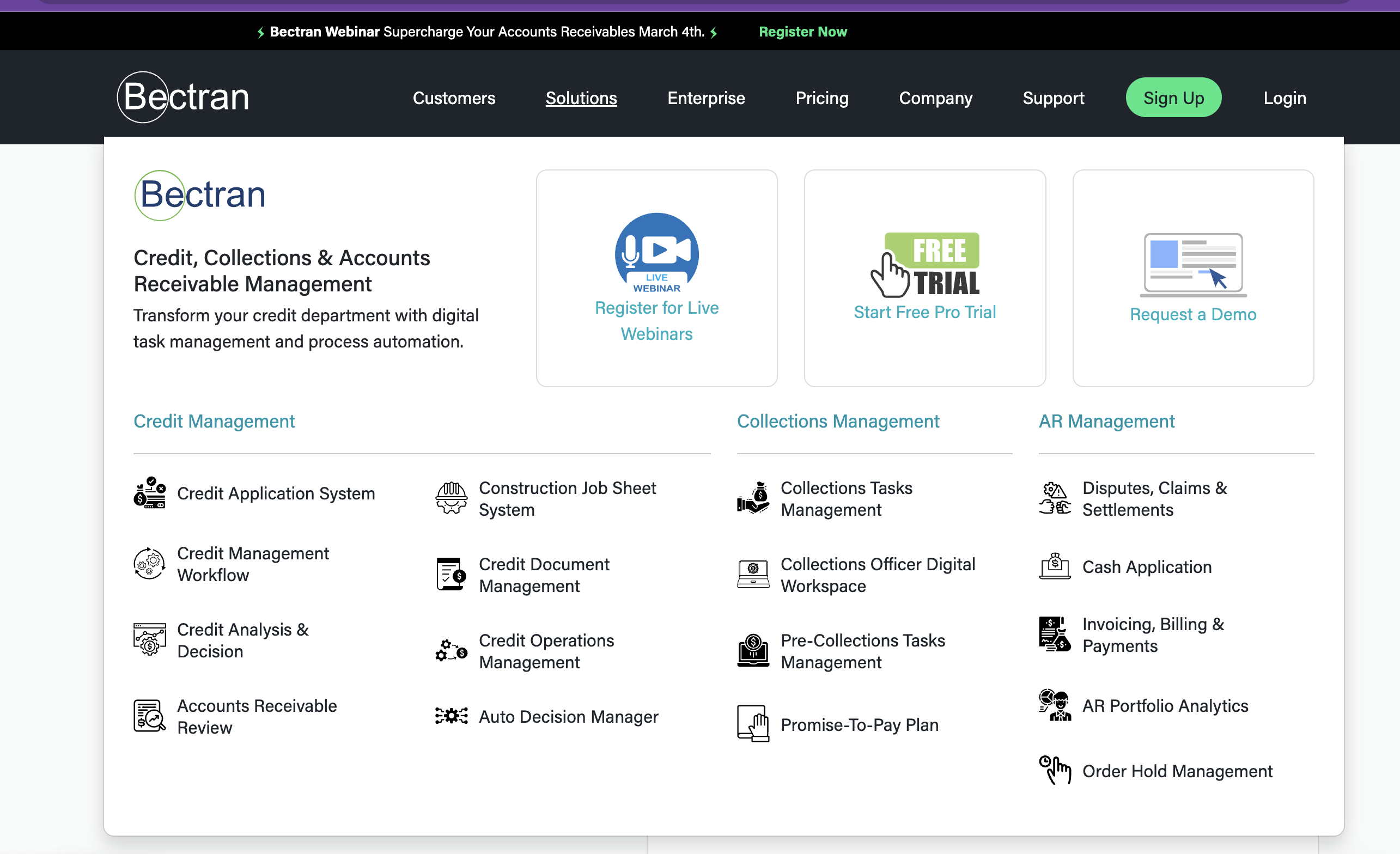Go to the Pricing menu item
The width and height of the screenshot is (1400, 854).
click(821, 97)
